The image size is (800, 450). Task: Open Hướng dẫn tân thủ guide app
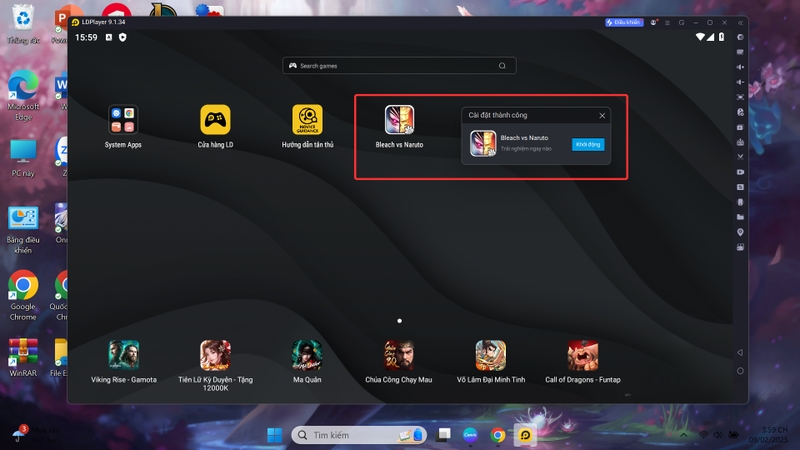(307, 120)
